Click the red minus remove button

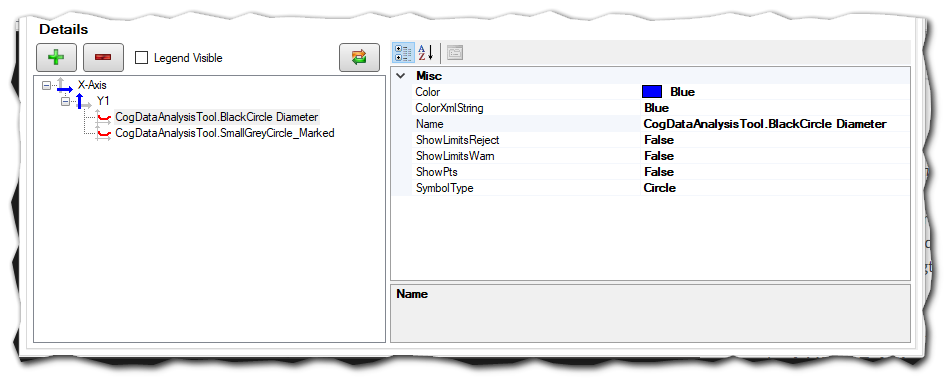tap(103, 58)
